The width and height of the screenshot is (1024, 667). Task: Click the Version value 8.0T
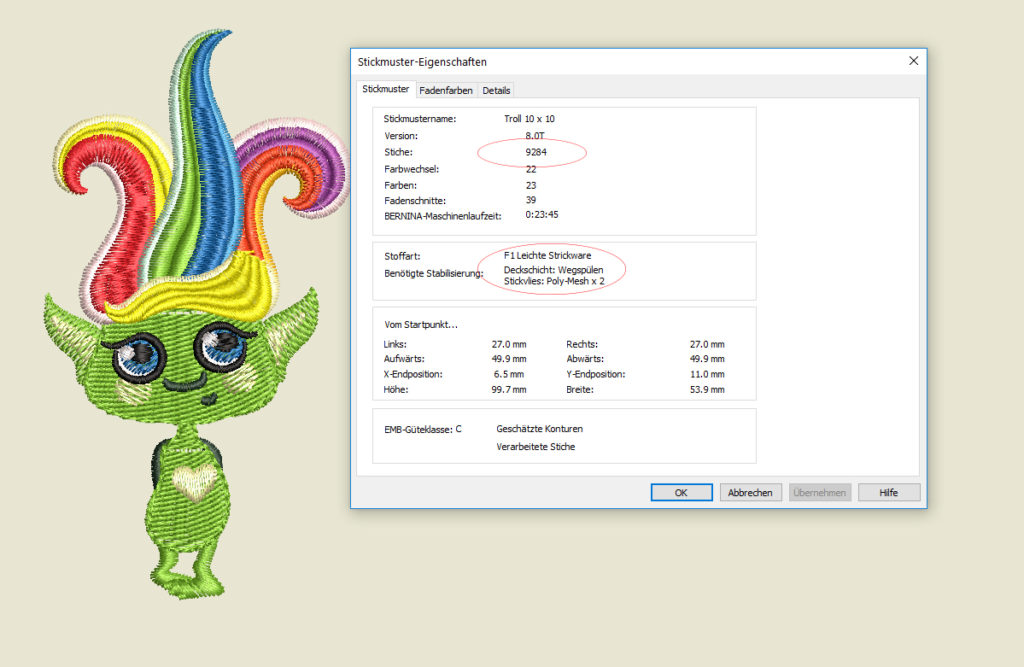[535, 136]
